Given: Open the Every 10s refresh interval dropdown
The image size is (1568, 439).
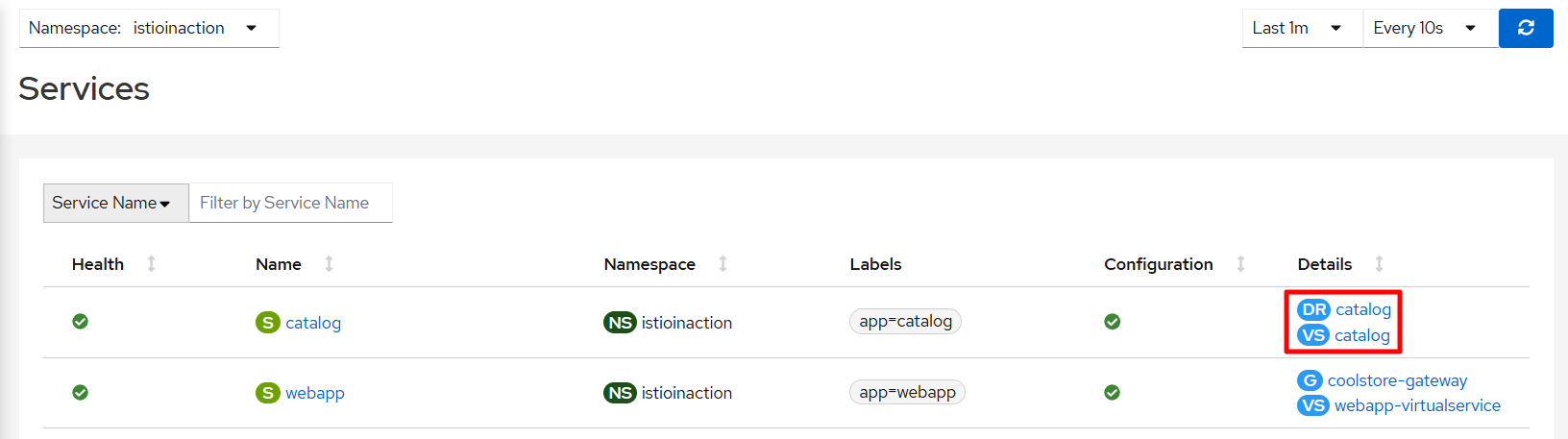Looking at the screenshot, I should [1431, 28].
